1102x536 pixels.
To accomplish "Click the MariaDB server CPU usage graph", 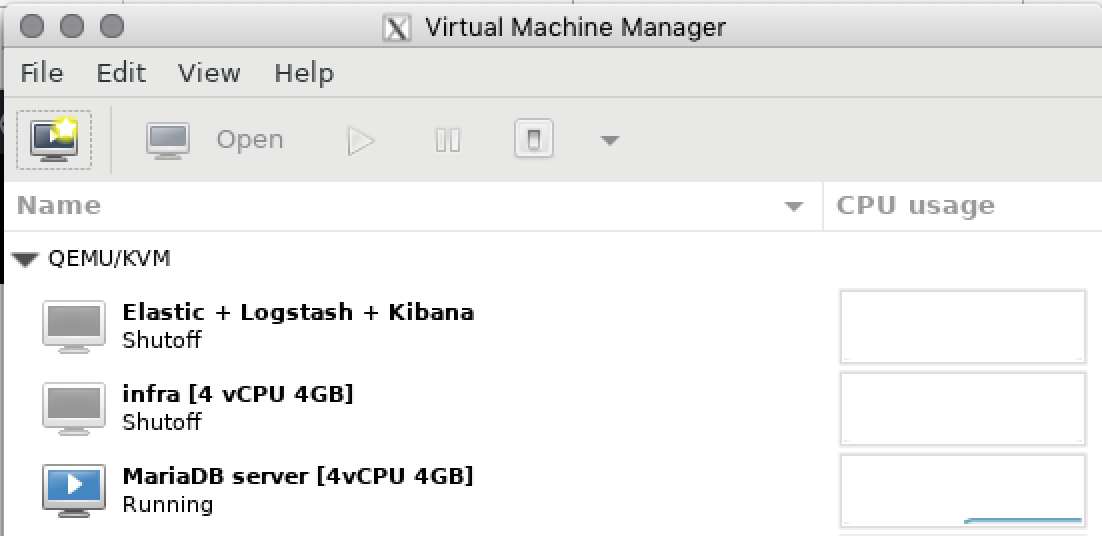I will coord(962,490).
